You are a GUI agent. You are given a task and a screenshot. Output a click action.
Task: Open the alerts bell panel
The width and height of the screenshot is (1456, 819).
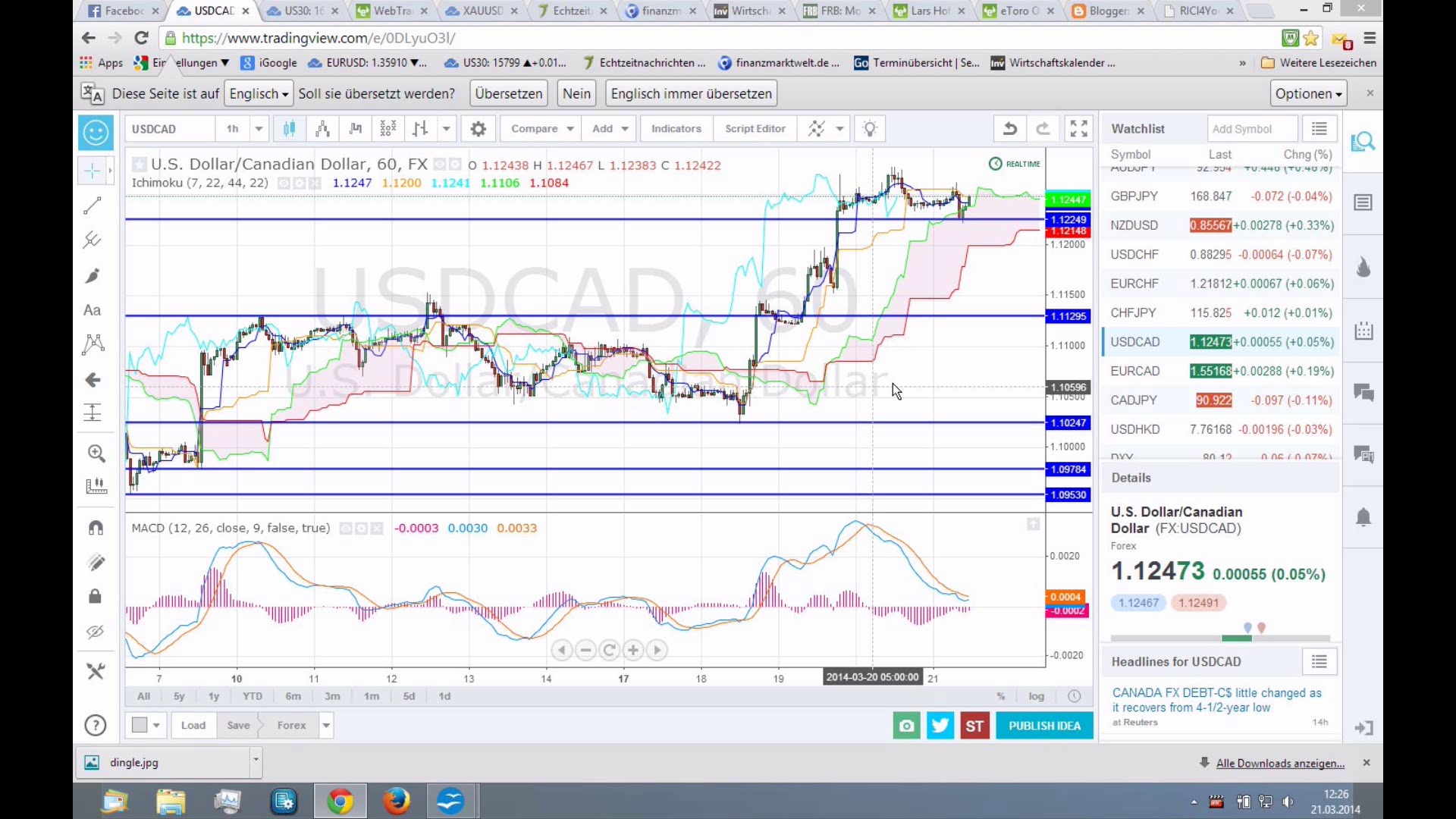(1363, 518)
